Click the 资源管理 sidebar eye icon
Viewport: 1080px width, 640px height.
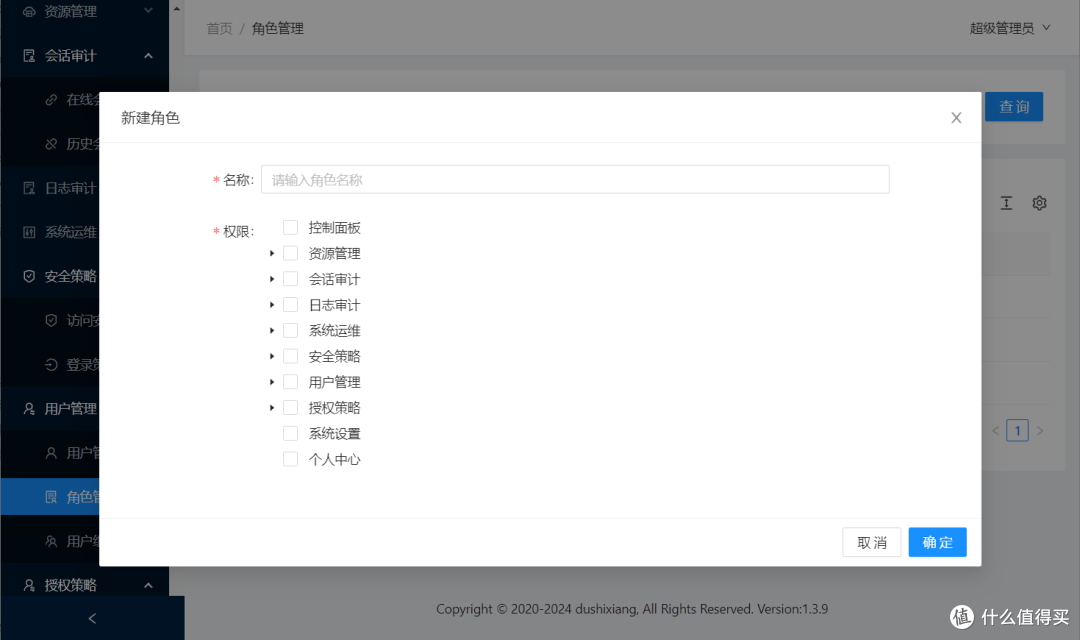[29, 12]
